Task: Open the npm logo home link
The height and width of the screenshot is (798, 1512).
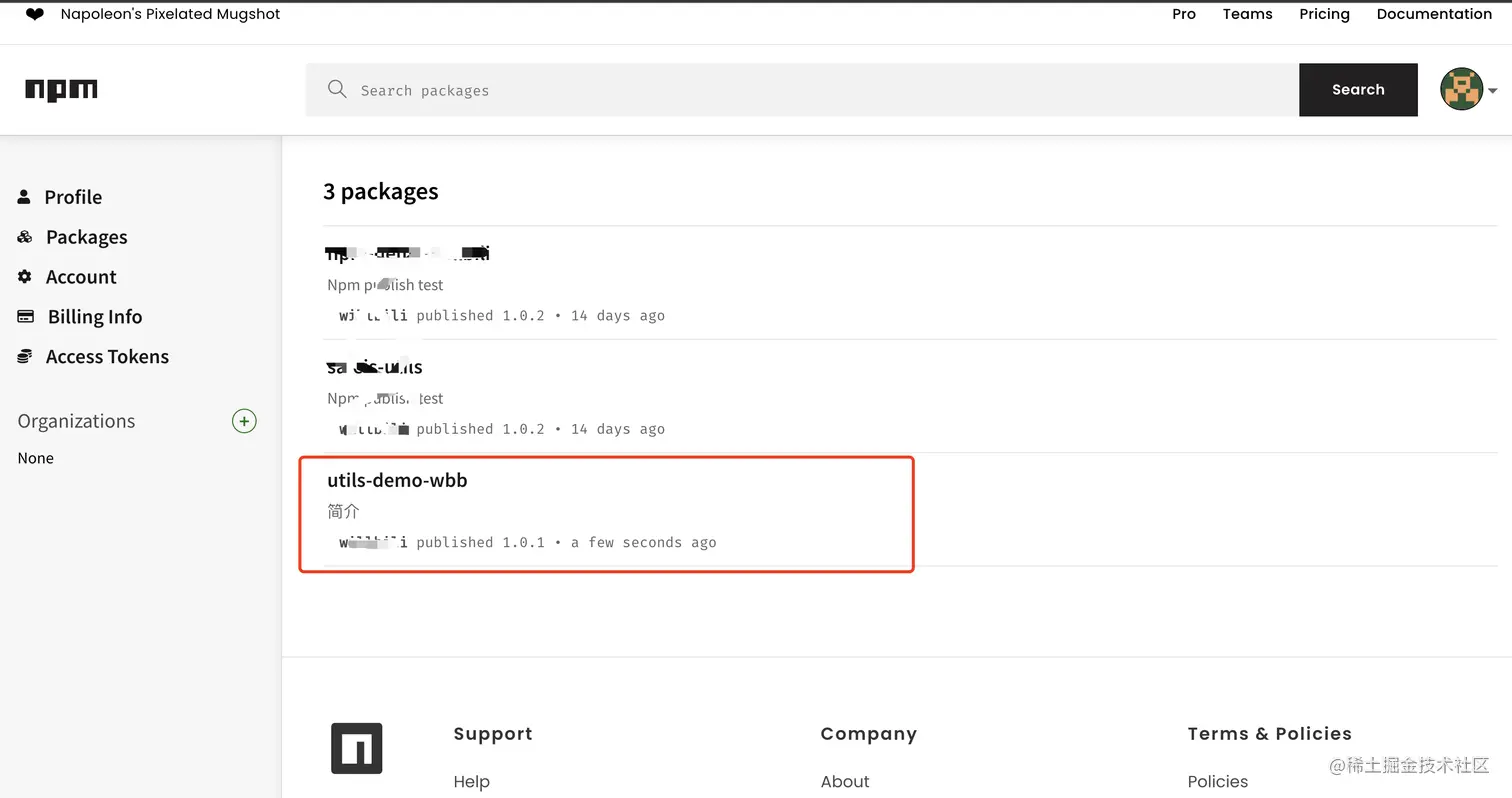Action: [61, 90]
